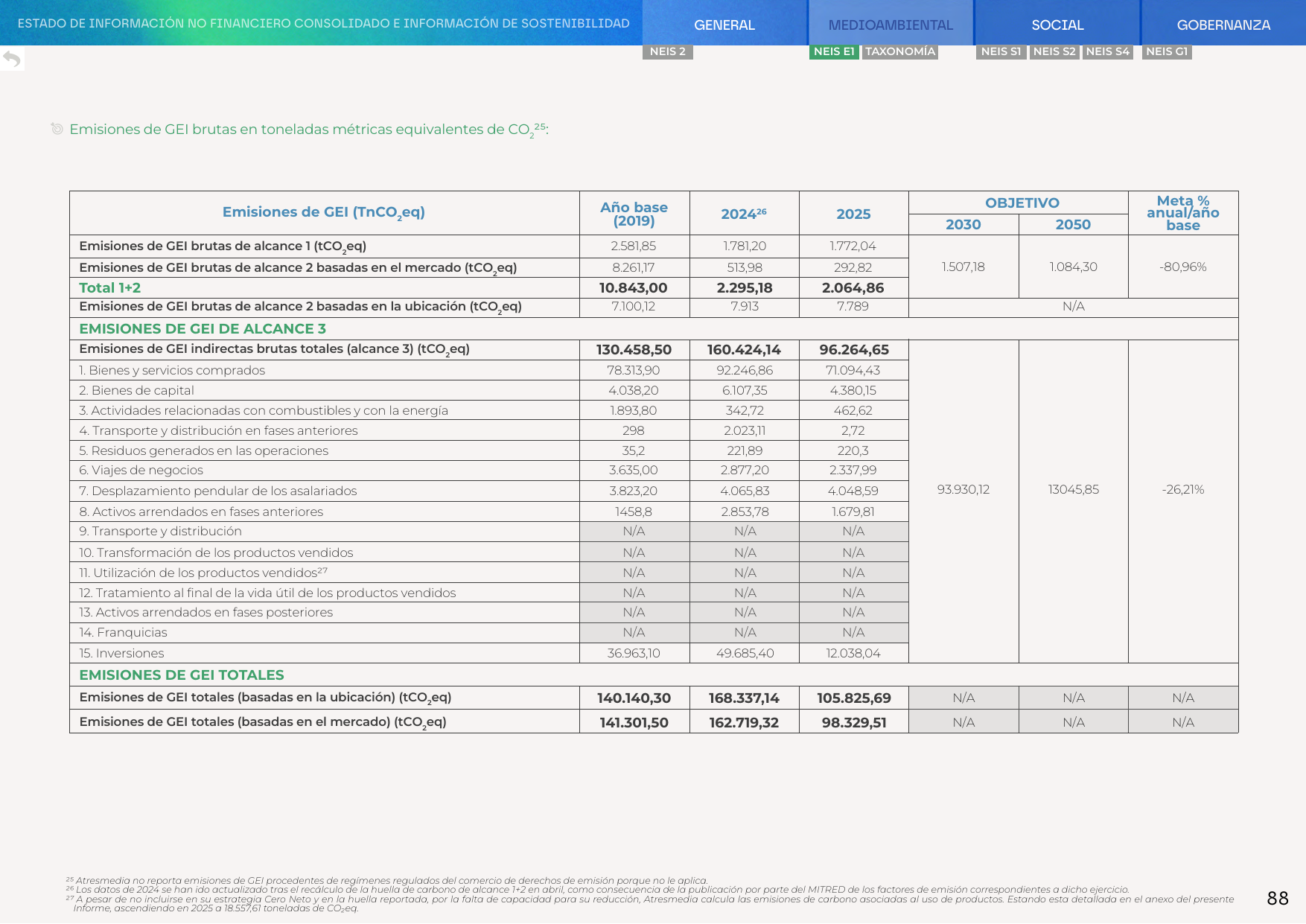The width and height of the screenshot is (1306, 924).
Task: Click the 'Total 1+2' row label
Action: 109,287
